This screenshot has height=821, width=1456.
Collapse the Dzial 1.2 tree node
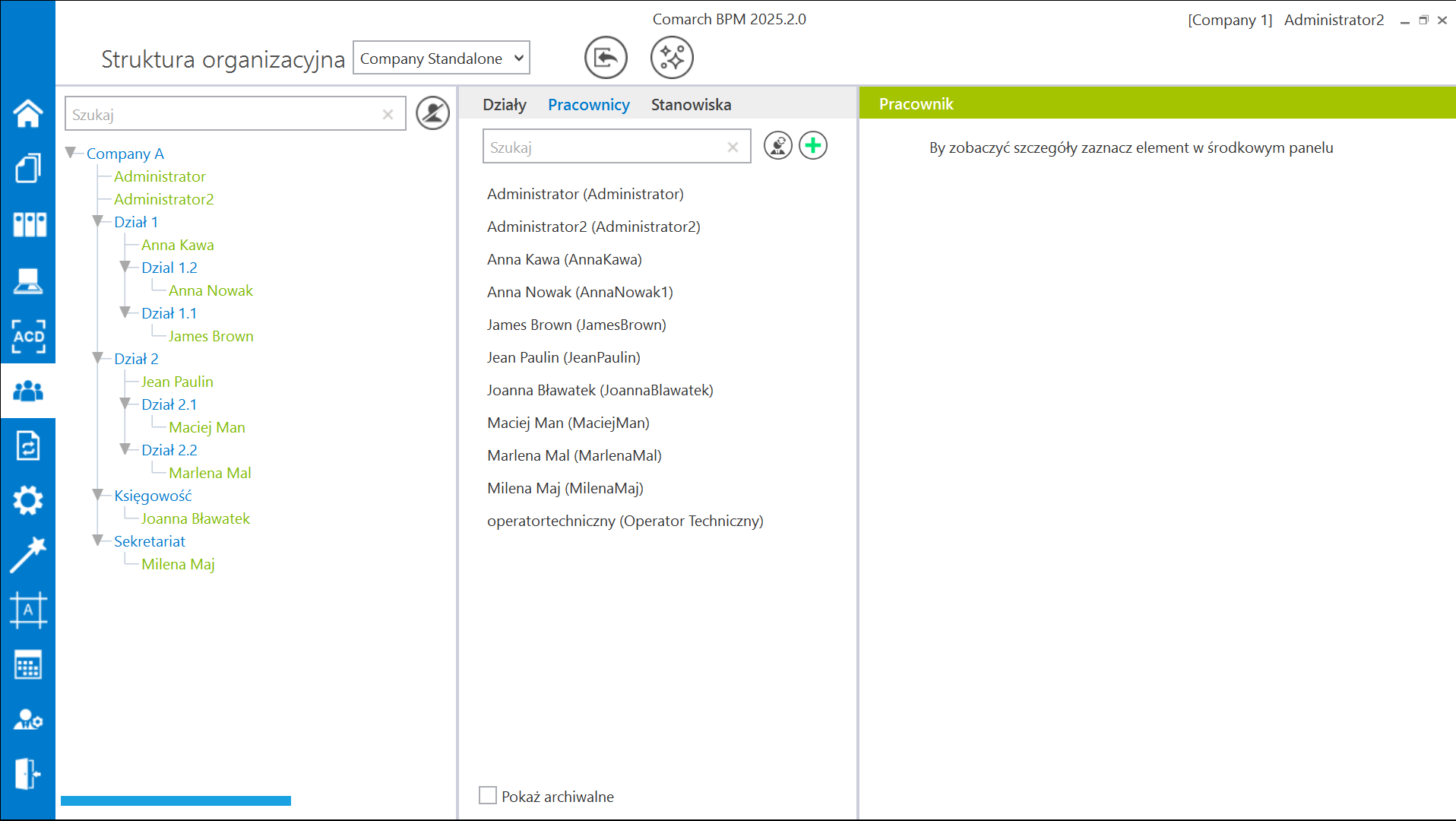(x=125, y=267)
